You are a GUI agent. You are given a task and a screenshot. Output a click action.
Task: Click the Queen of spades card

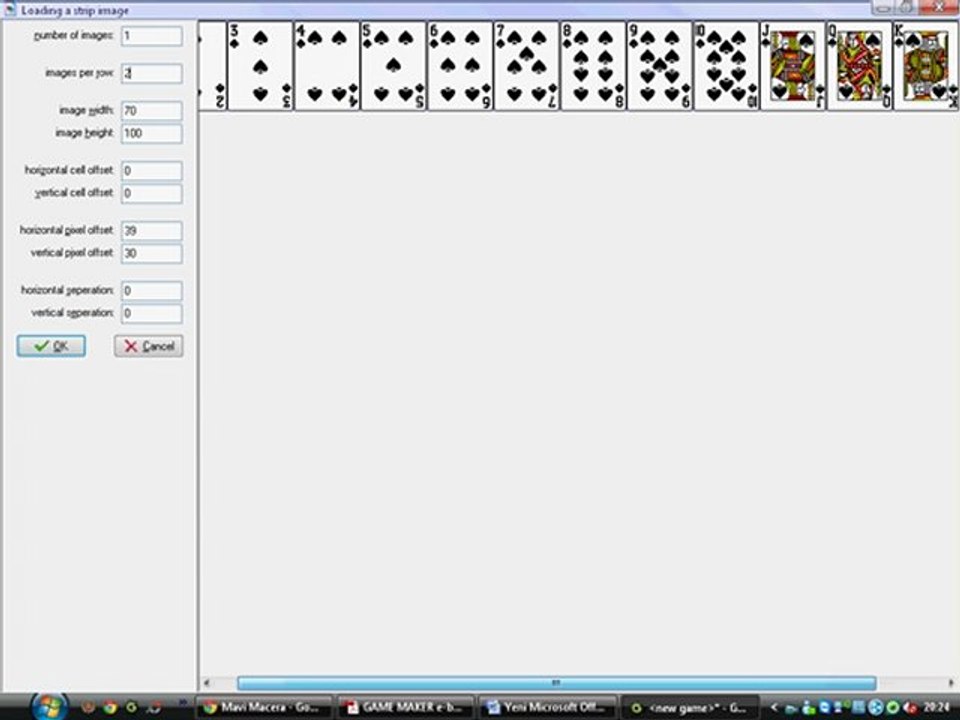click(x=860, y=66)
